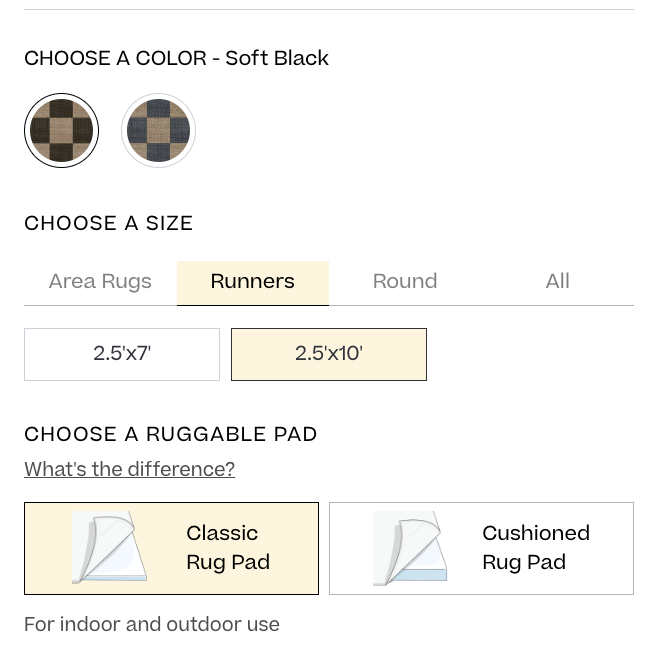Choose the 2.5'x10' runner size

tap(329, 354)
